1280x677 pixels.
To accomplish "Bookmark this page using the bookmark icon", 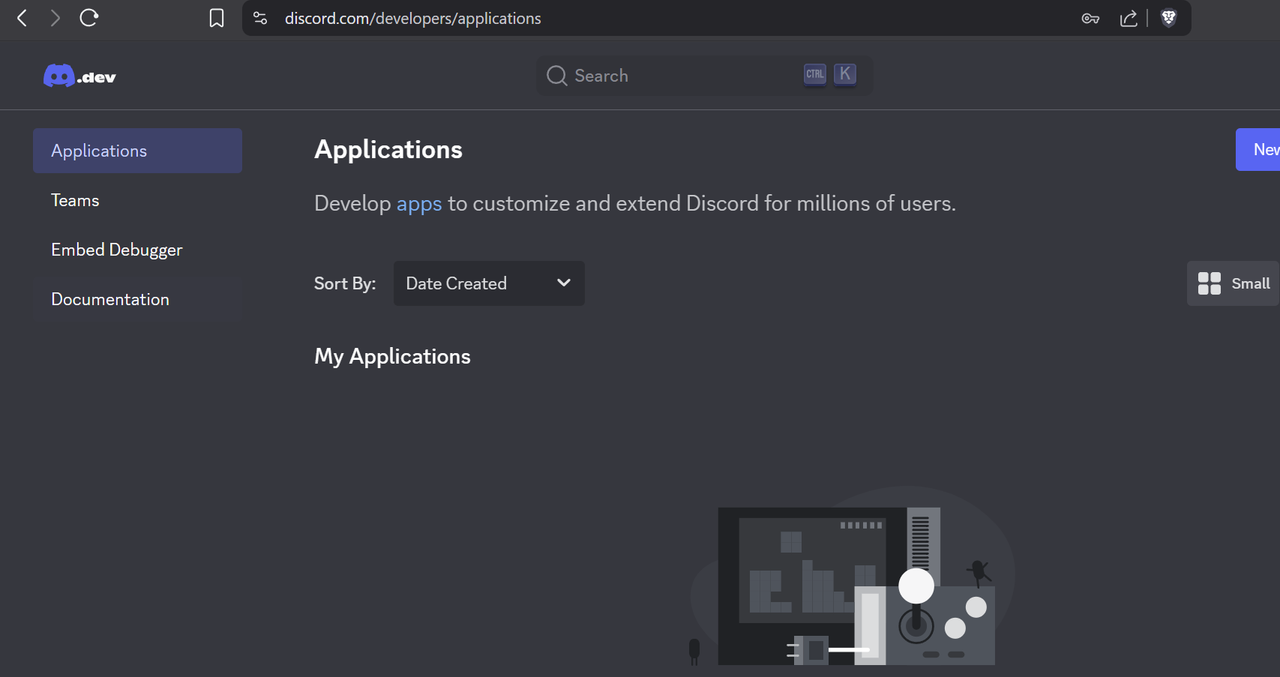I will coord(216,18).
